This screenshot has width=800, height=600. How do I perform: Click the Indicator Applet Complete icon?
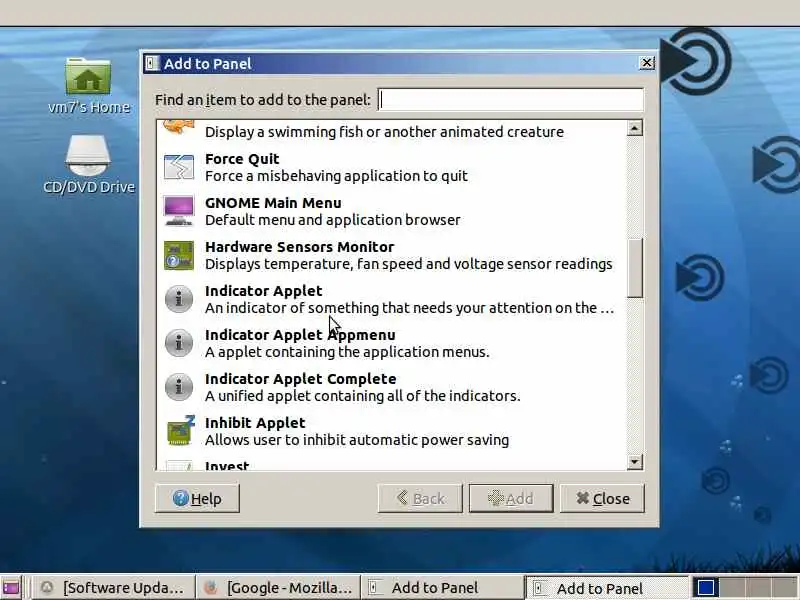tap(179, 387)
